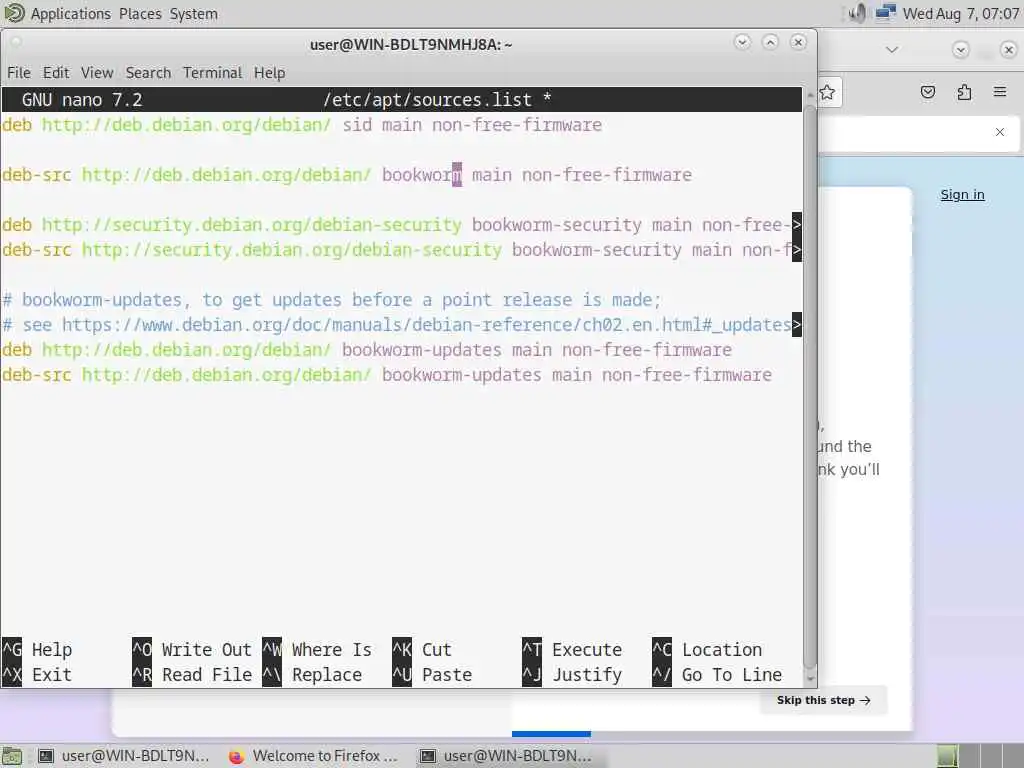Click the ^C Location shortcut label

707,650
